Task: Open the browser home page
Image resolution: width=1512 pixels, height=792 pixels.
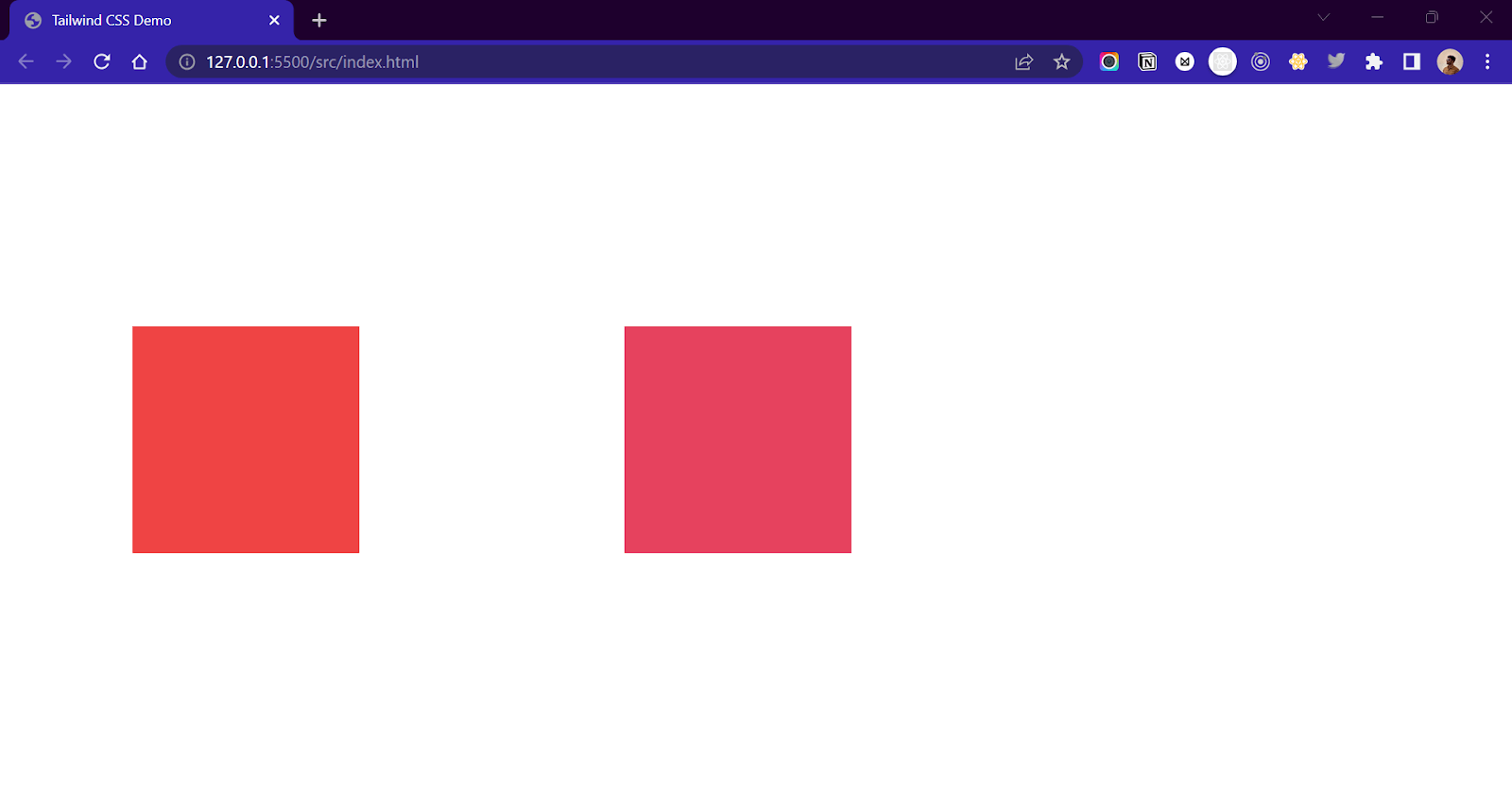Action: point(140,61)
